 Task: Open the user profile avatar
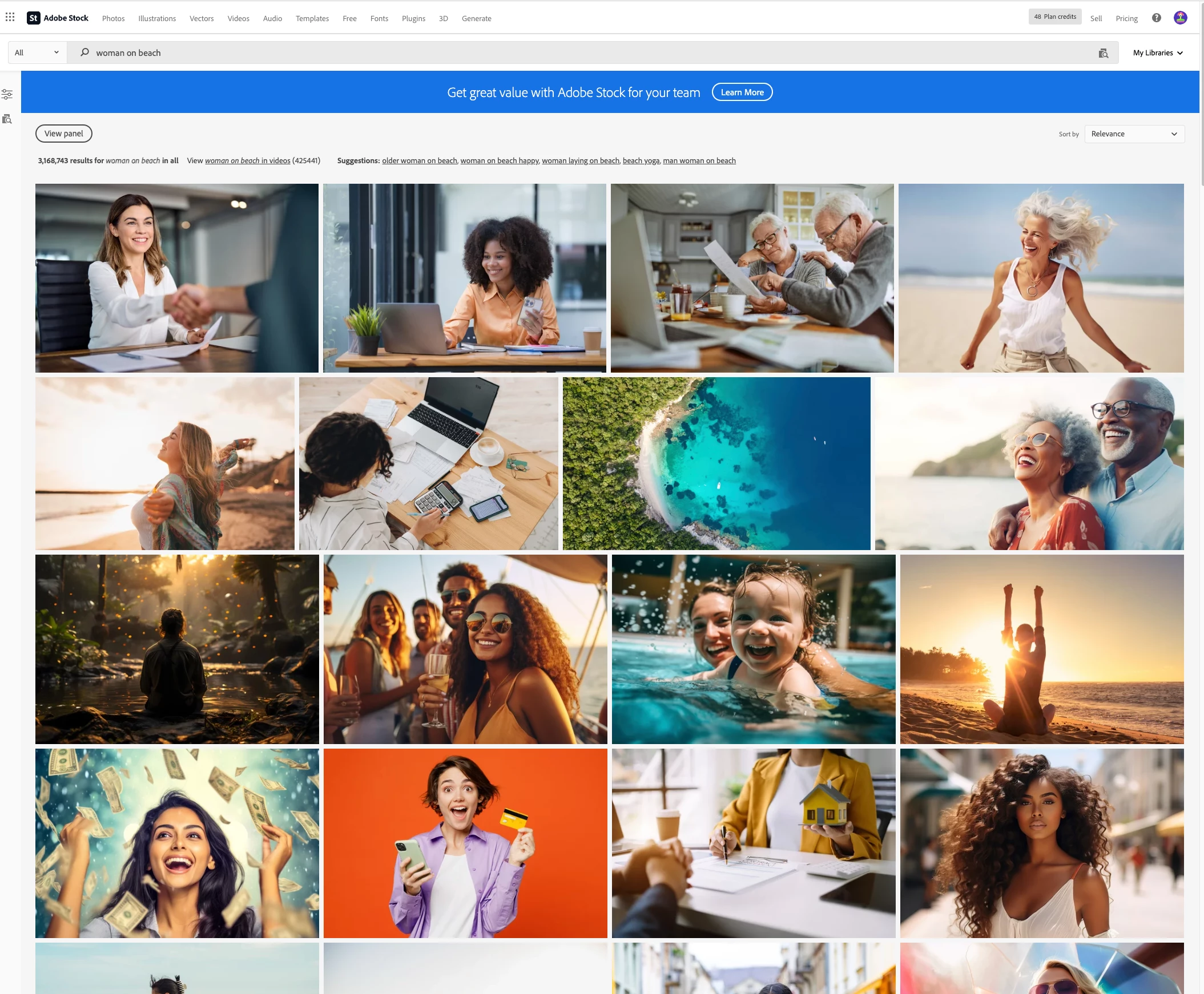(1180, 18)
